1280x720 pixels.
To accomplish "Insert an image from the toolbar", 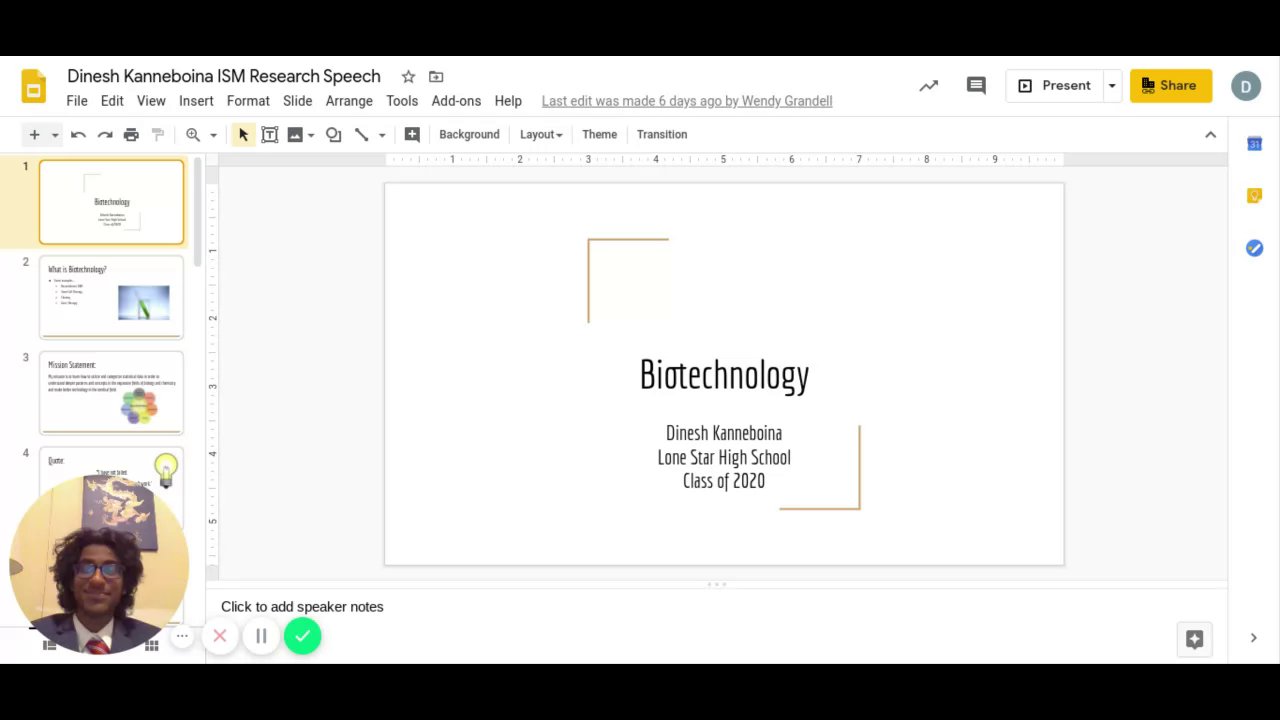I will pyautogui.click(x=295, y=134).
